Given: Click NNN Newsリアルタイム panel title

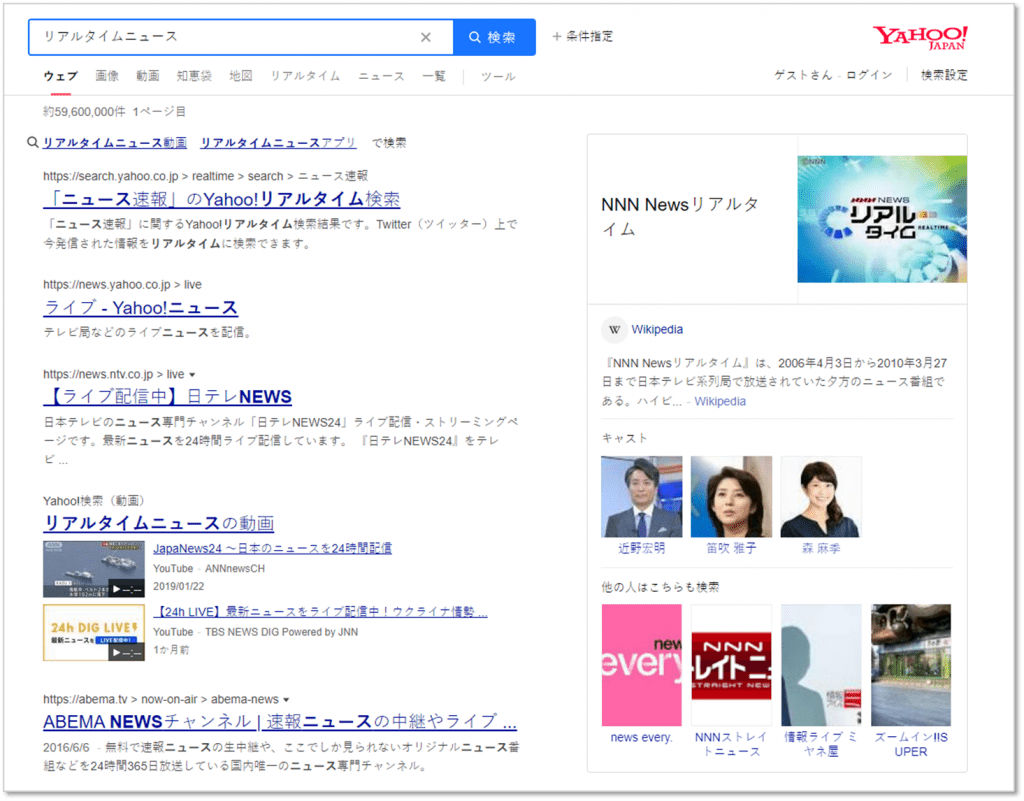Looking at the screenshot, I should tap(680, 217).
